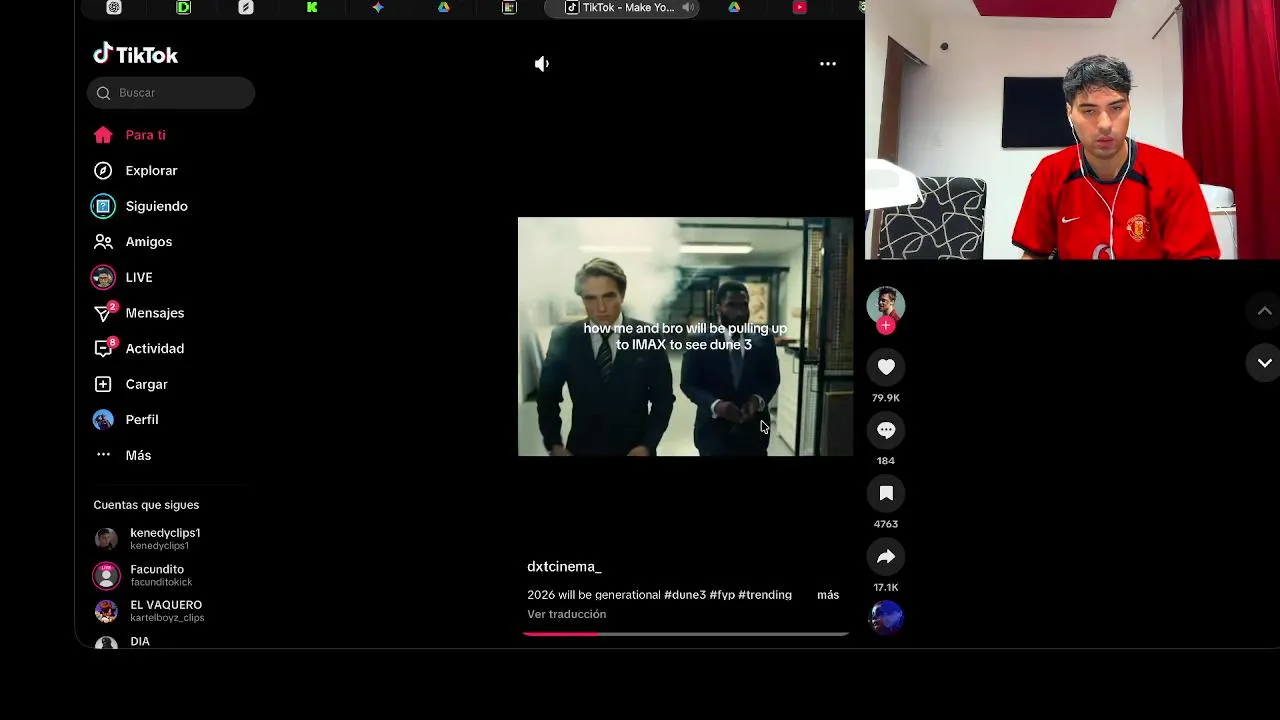
Task: Click hashtag #fyp in caption
Action: pyautogui.click(x=722, y=595)
